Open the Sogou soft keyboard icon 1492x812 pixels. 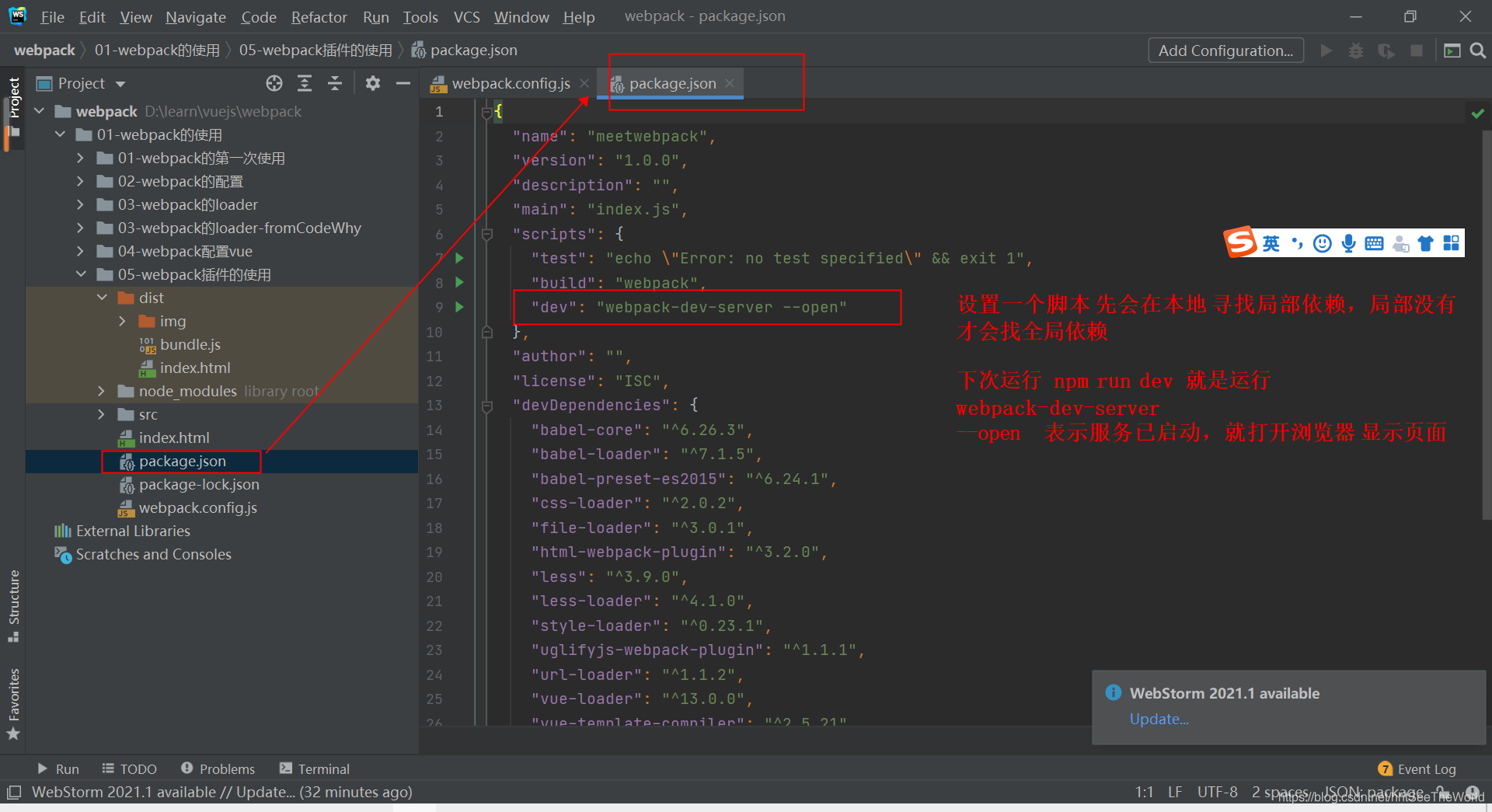pos(1374,243)
